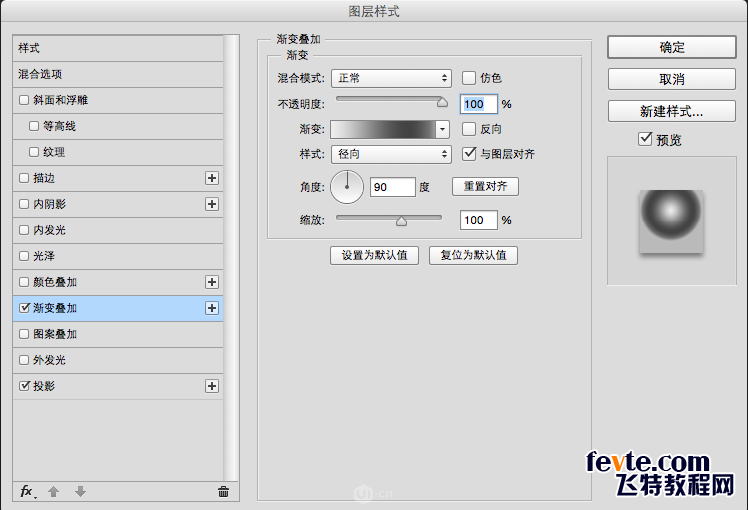Open the 混合模式 dropdown set to 正常

tap(391, 78)
